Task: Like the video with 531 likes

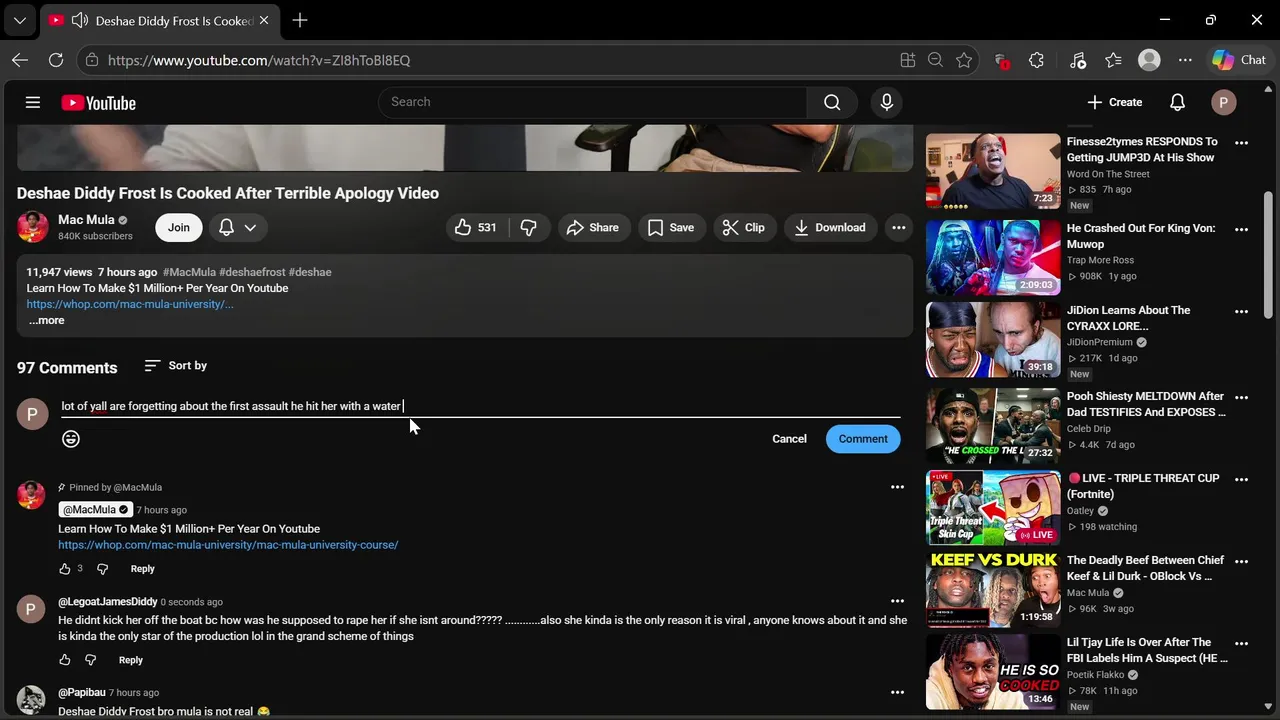Action: pos(477,227)
